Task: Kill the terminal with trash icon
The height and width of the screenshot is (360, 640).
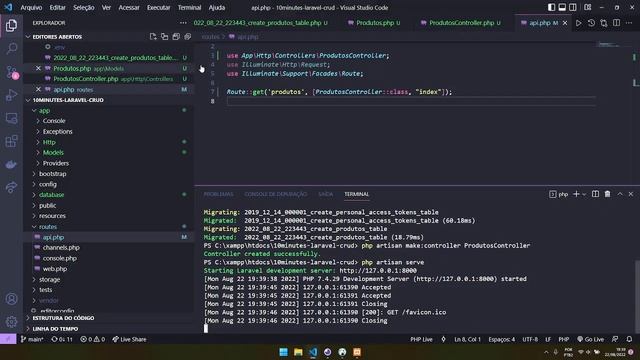Action: click(x=607, y=194)
